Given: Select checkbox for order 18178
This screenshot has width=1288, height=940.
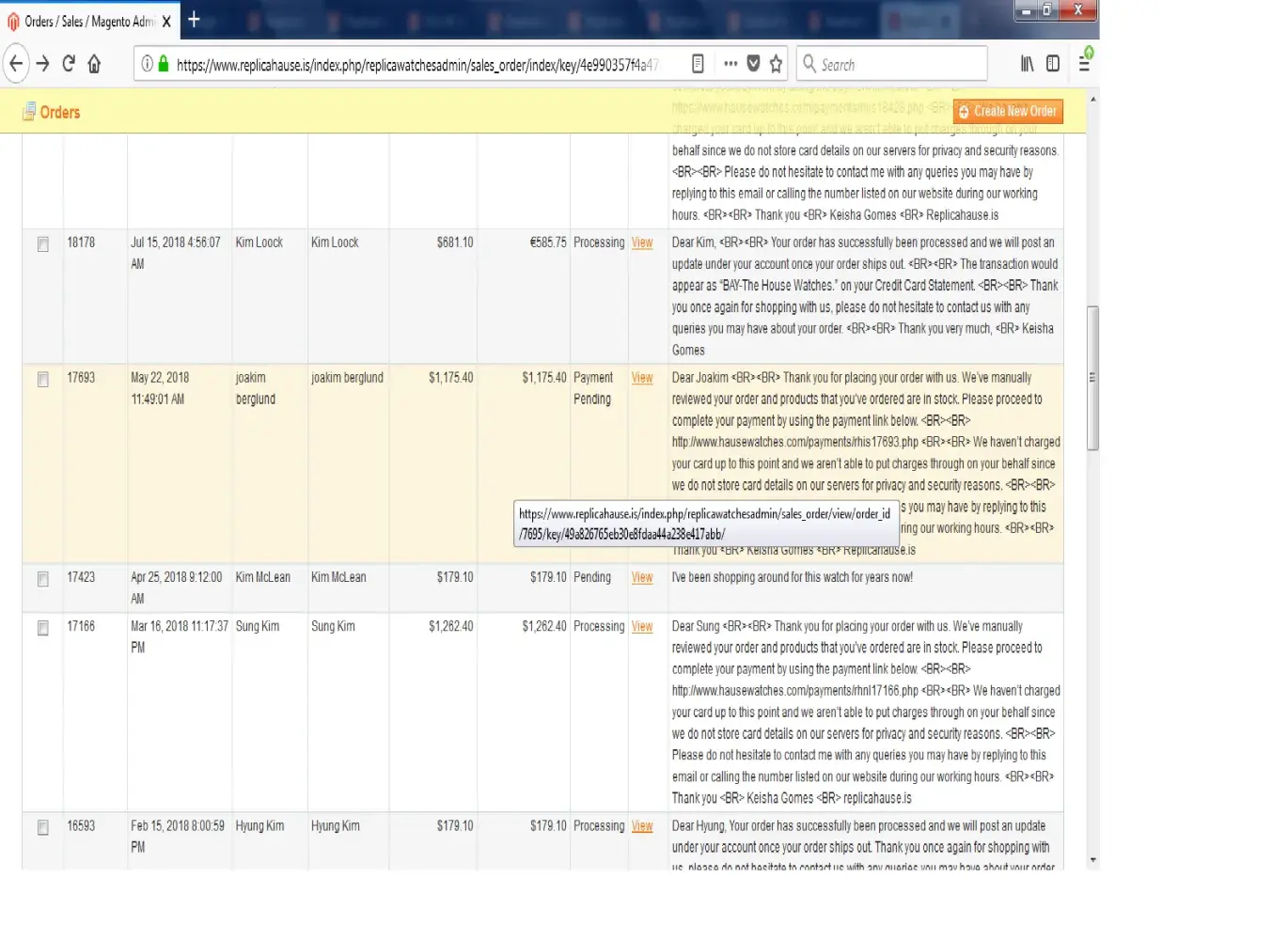Looking at the screenshot, I should point(43,244).
